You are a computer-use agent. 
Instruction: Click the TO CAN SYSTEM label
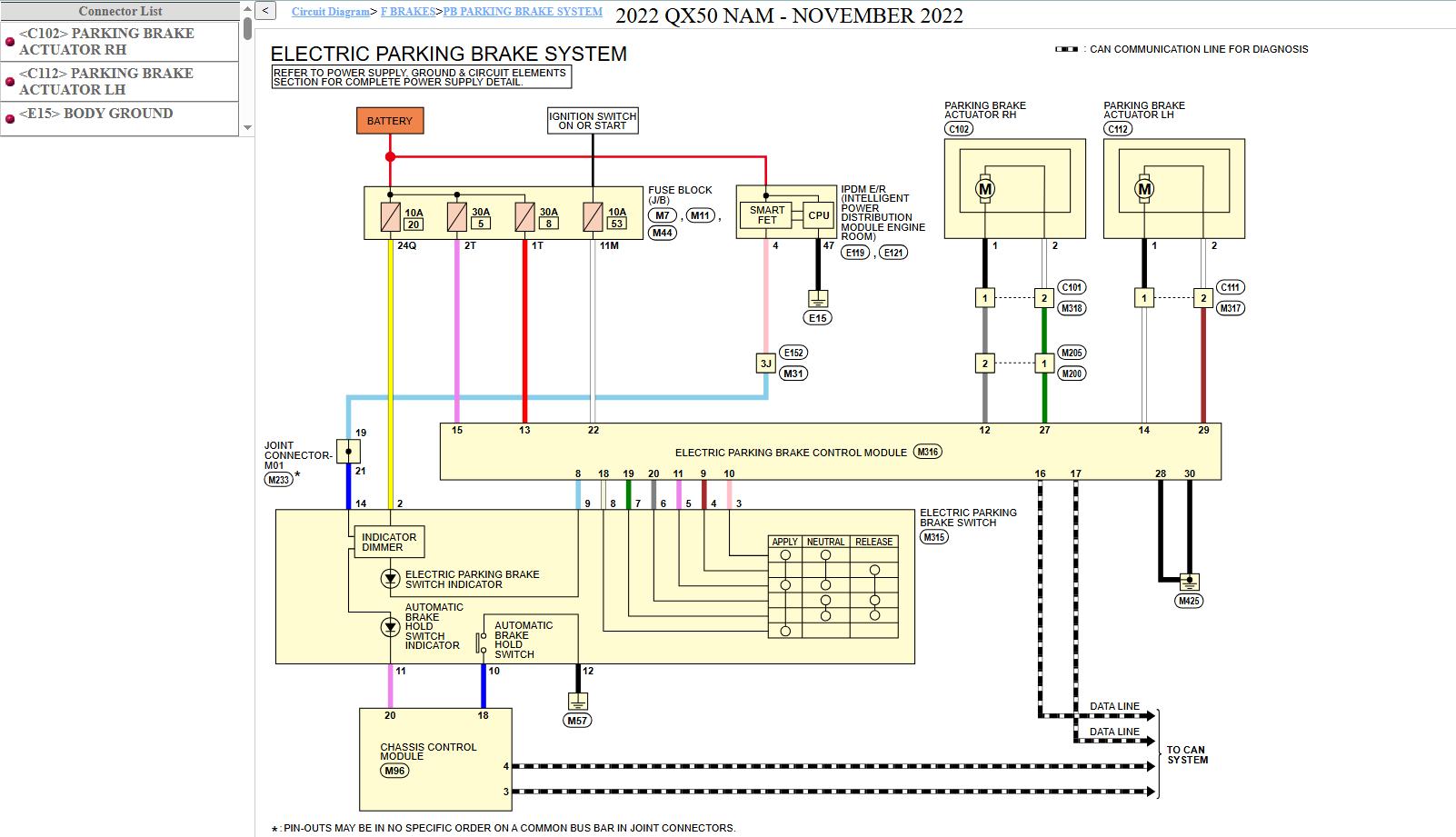[x=1187, y=755]
